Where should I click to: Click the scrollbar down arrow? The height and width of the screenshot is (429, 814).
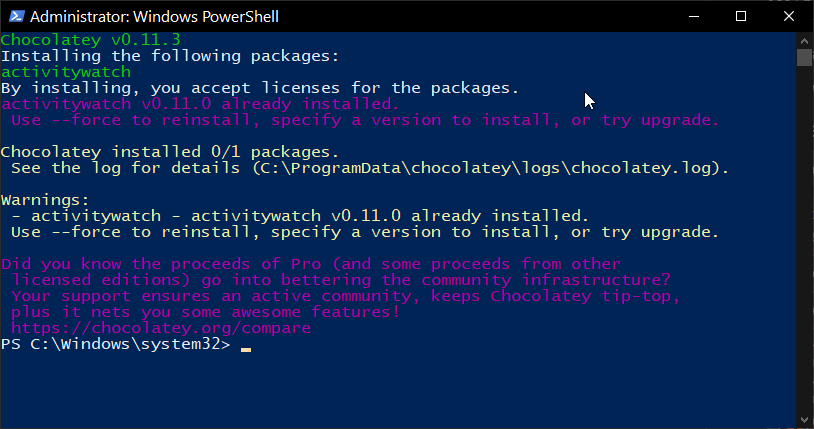click(x=804, y=420)
